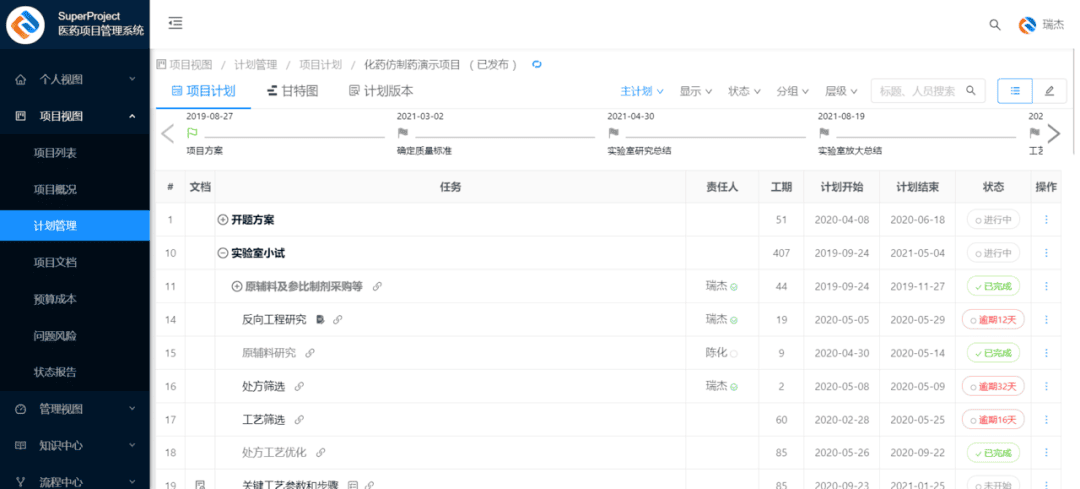Click the link icon beside 处方筛选

(x=299, y=386)
